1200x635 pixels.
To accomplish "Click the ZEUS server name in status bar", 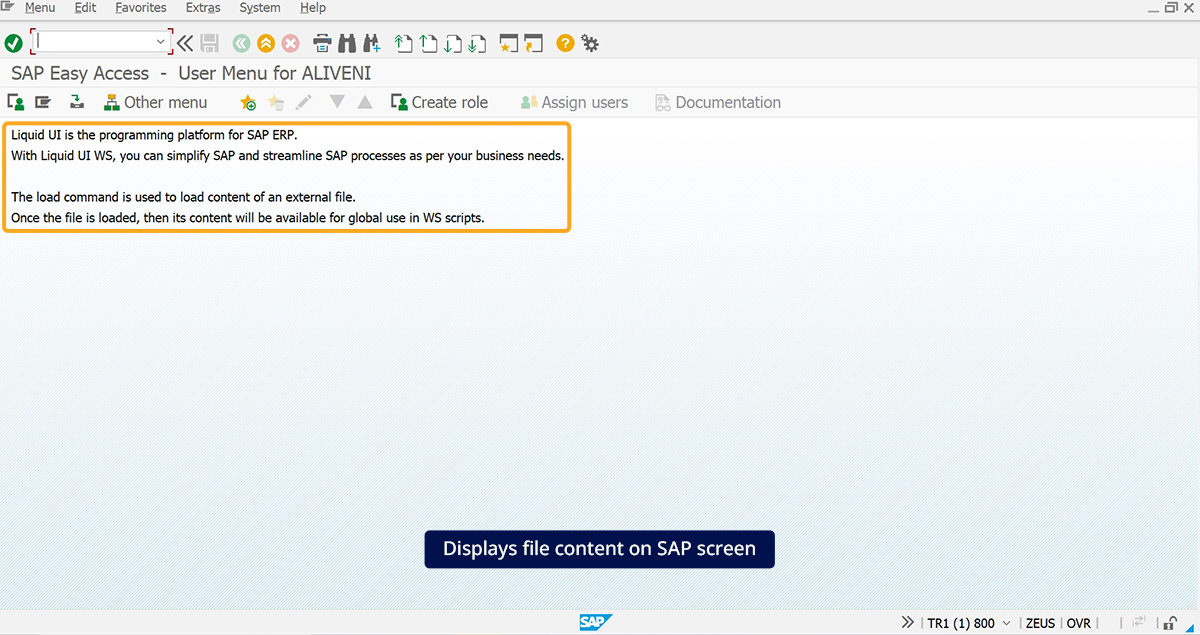I will (x=1040, y=623).
